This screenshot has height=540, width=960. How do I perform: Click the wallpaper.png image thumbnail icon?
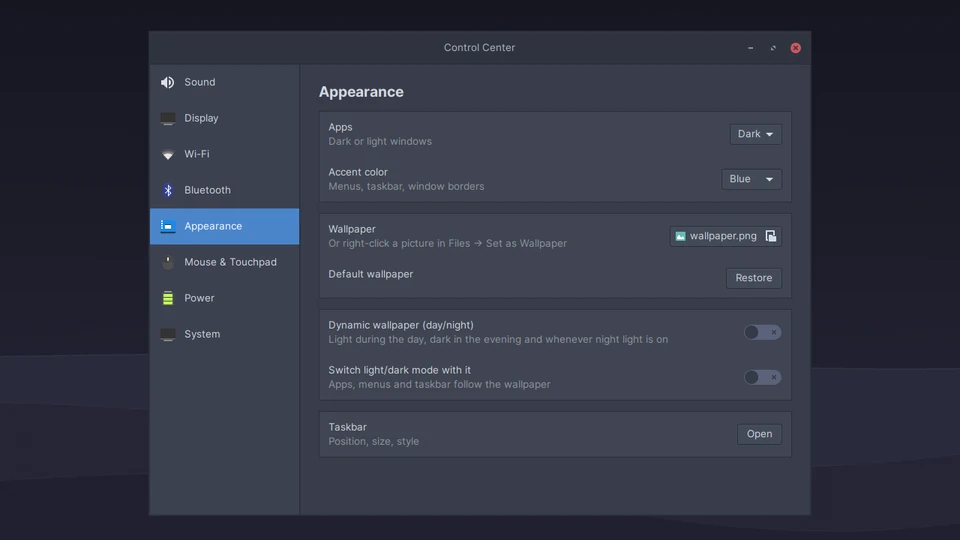[x=680, y=236]
